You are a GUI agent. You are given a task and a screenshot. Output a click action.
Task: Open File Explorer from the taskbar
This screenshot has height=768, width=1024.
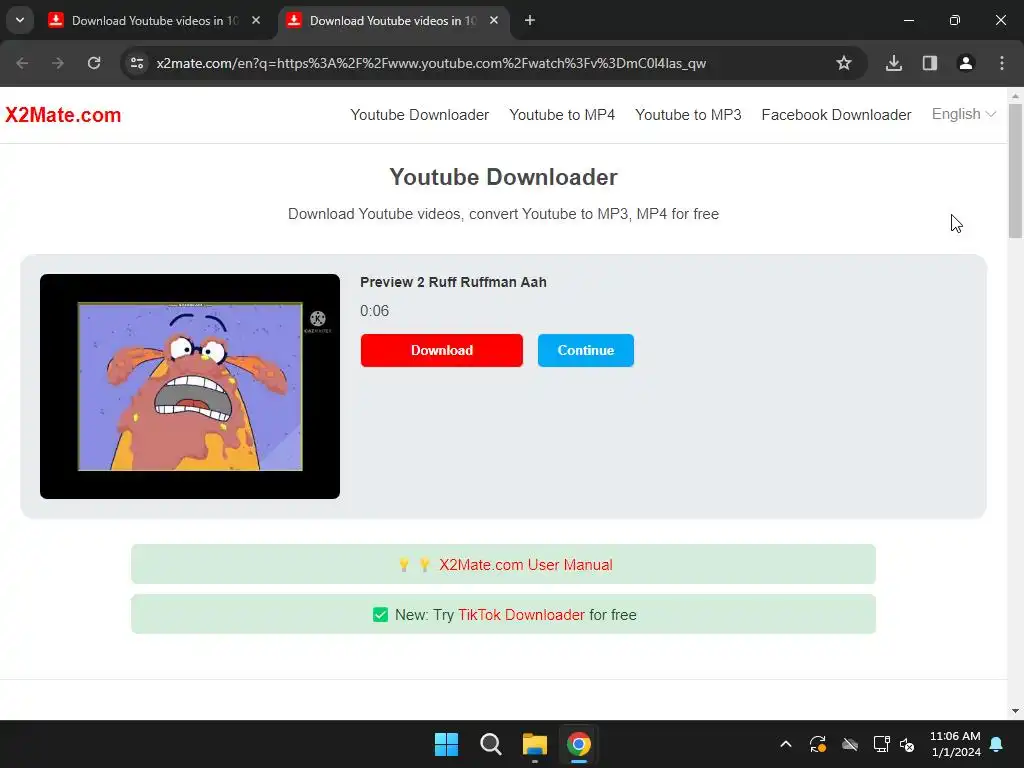click(535, 744)
